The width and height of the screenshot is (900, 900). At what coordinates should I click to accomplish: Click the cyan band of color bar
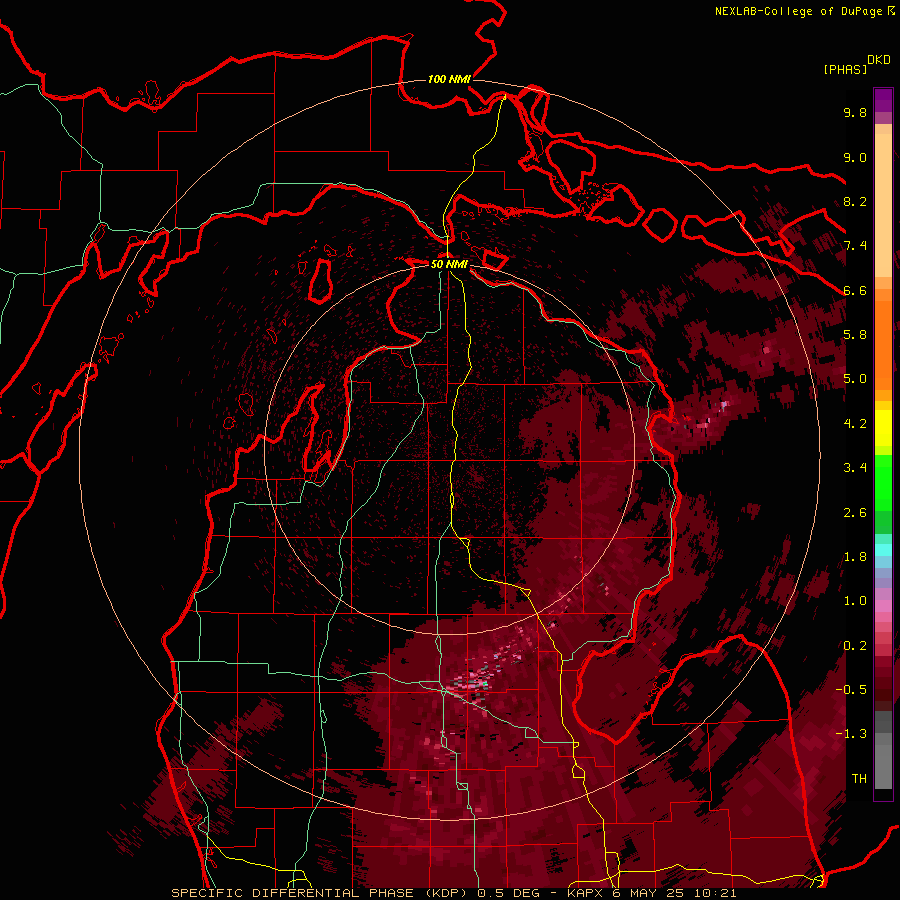pyautogui.click(x=883, y=550)
